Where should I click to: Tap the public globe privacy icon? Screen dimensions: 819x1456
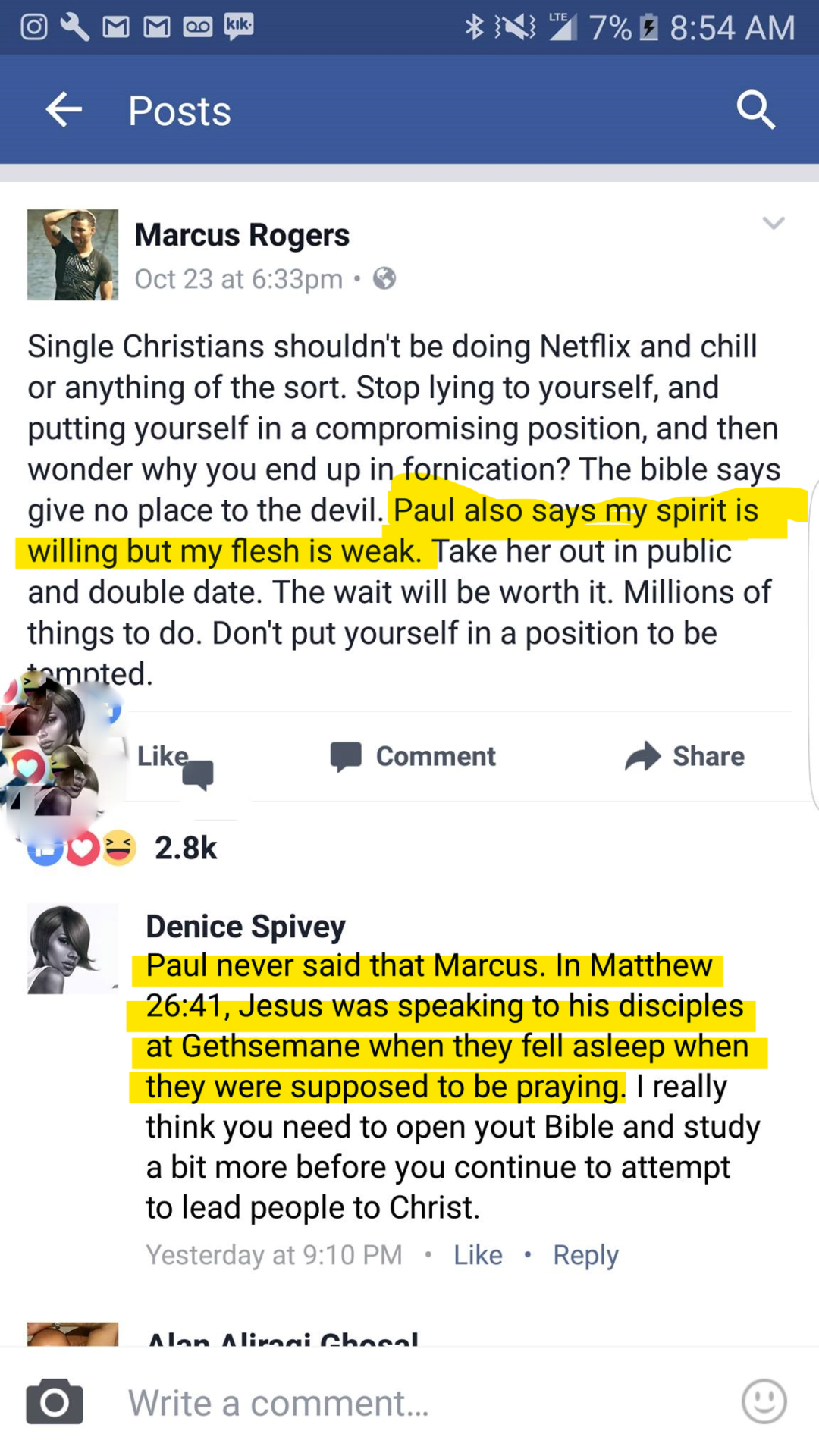pyautogui.click(x=384, y=279)
